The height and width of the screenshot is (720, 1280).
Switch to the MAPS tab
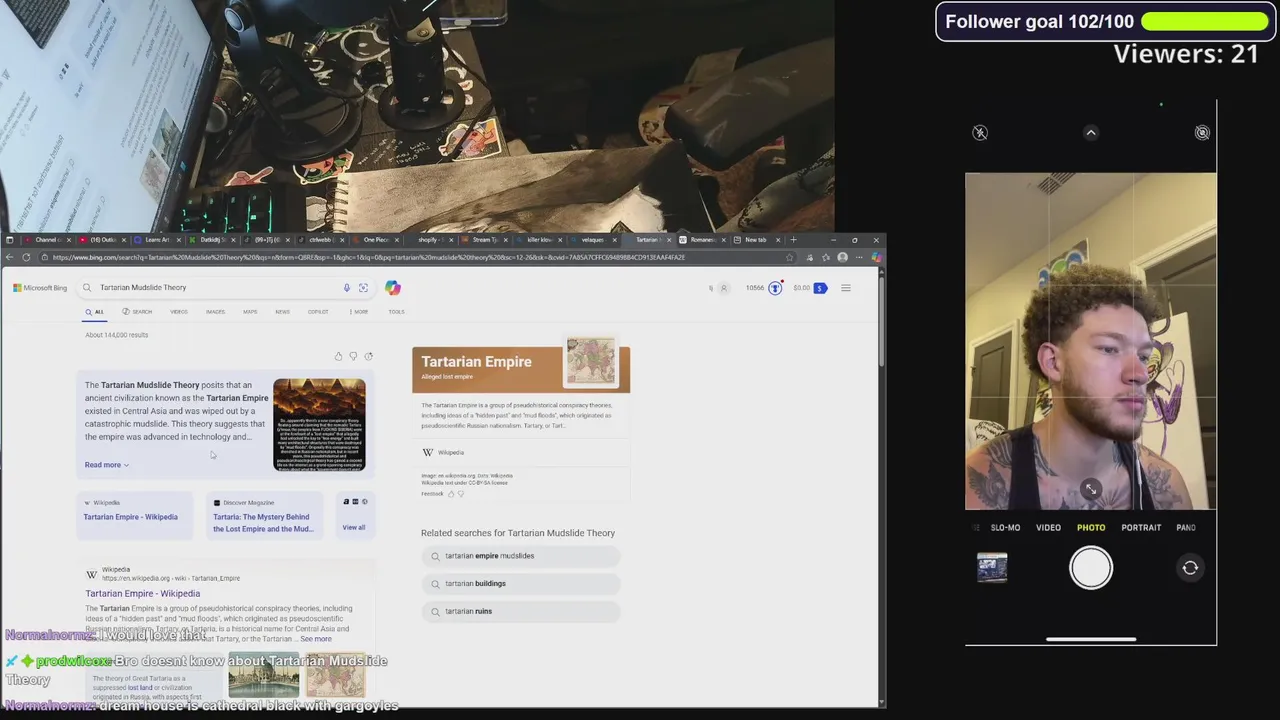(250, 312)
